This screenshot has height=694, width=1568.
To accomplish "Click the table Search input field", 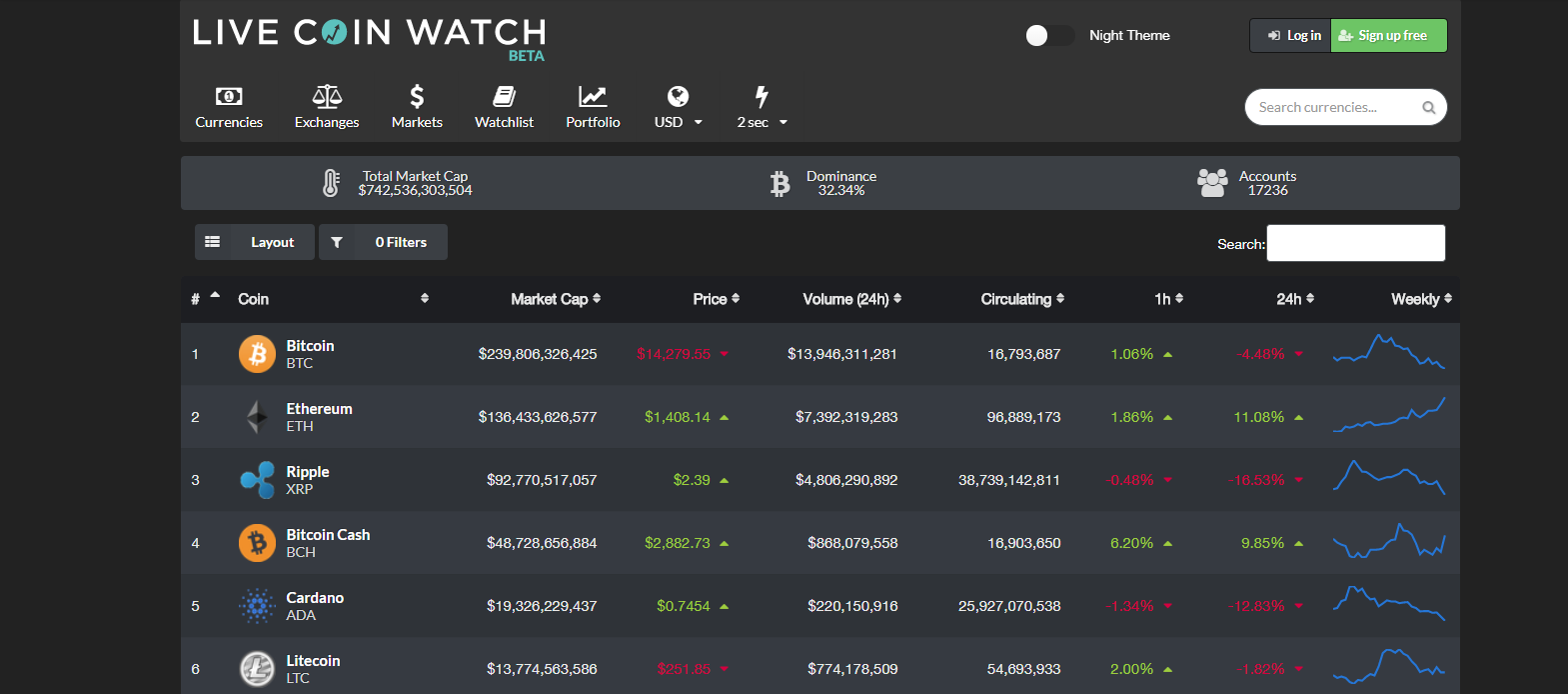I will click(x=1355, y=243).
